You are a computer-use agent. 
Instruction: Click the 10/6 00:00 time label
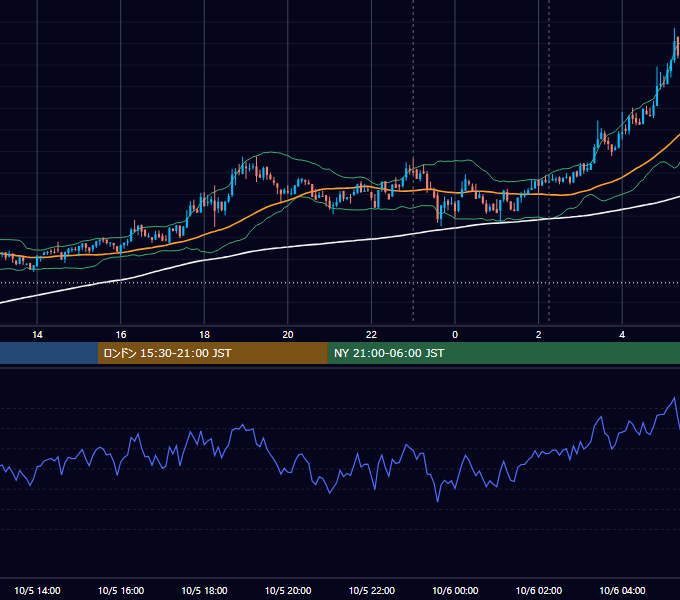point(455,590)
